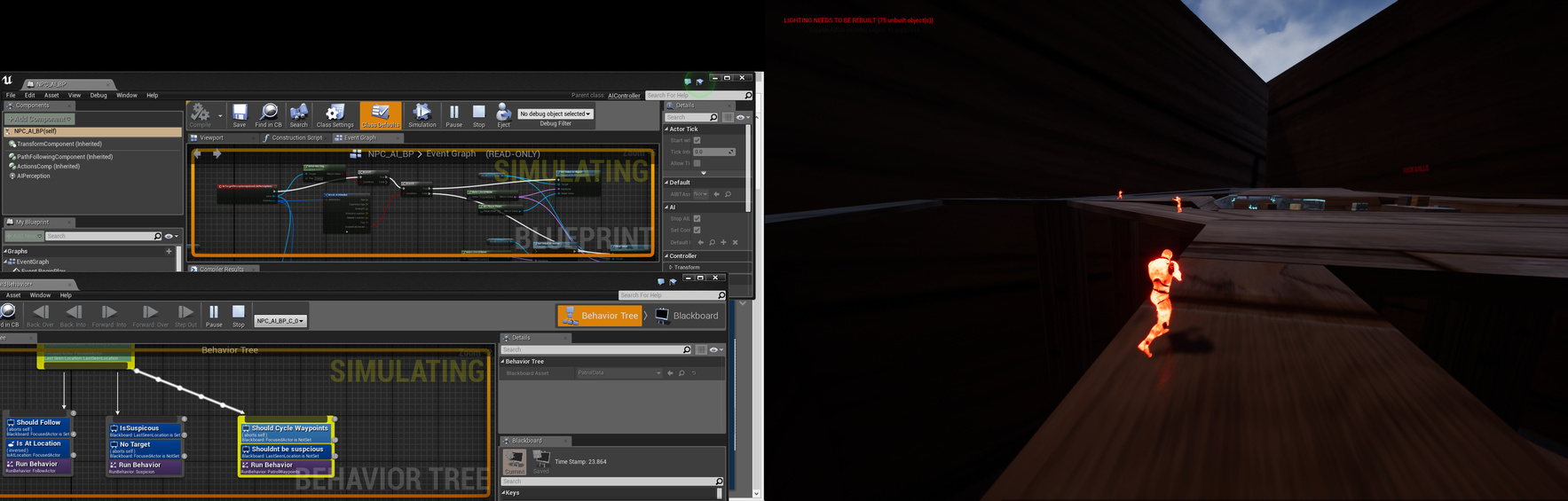Switch to Blackboard mode
This screenshot has height=501, width=1568.
(687, 316)
